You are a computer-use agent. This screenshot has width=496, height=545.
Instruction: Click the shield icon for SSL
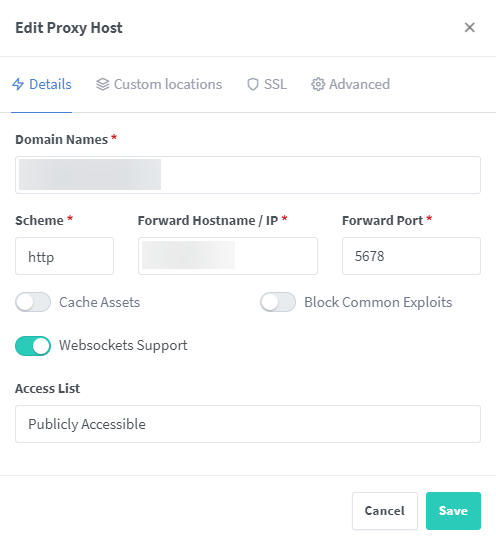click(253, 84)
